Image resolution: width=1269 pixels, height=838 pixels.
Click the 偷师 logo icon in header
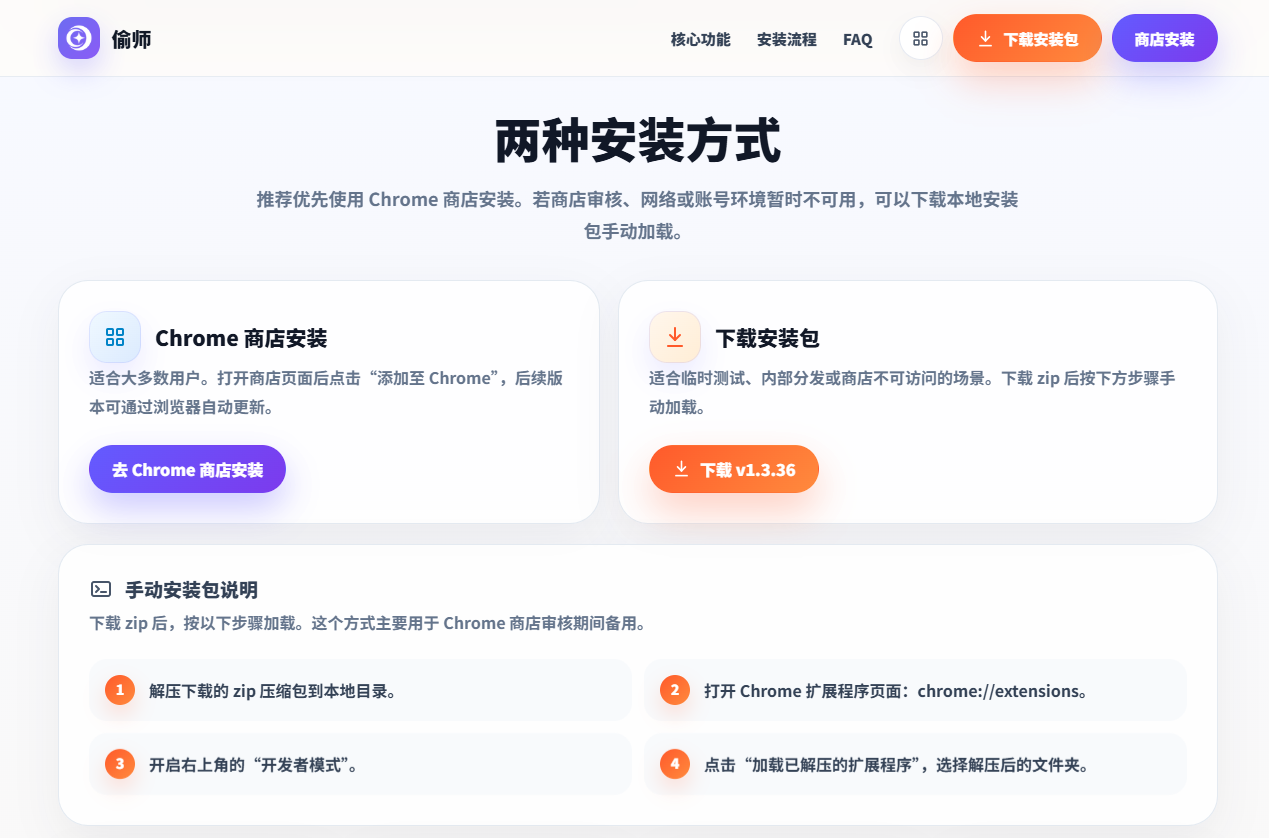pos(79,38)
